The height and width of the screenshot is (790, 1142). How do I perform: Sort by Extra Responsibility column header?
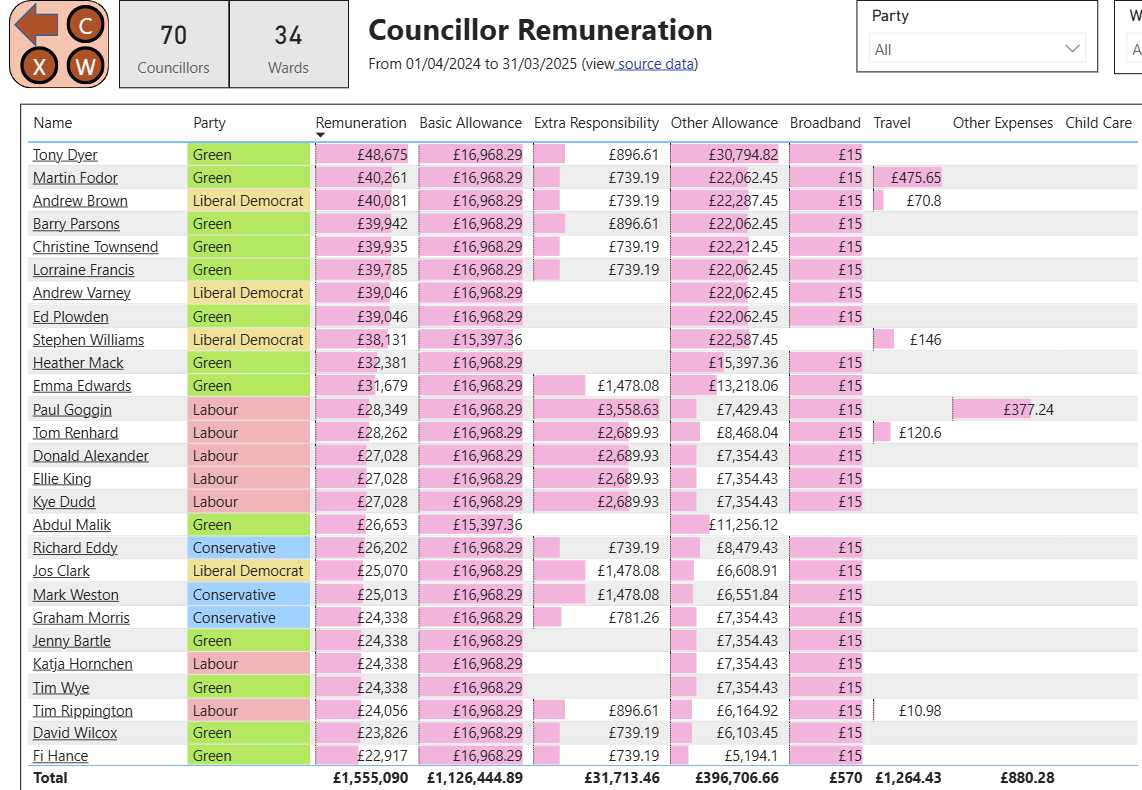click(x=596, y=123)
